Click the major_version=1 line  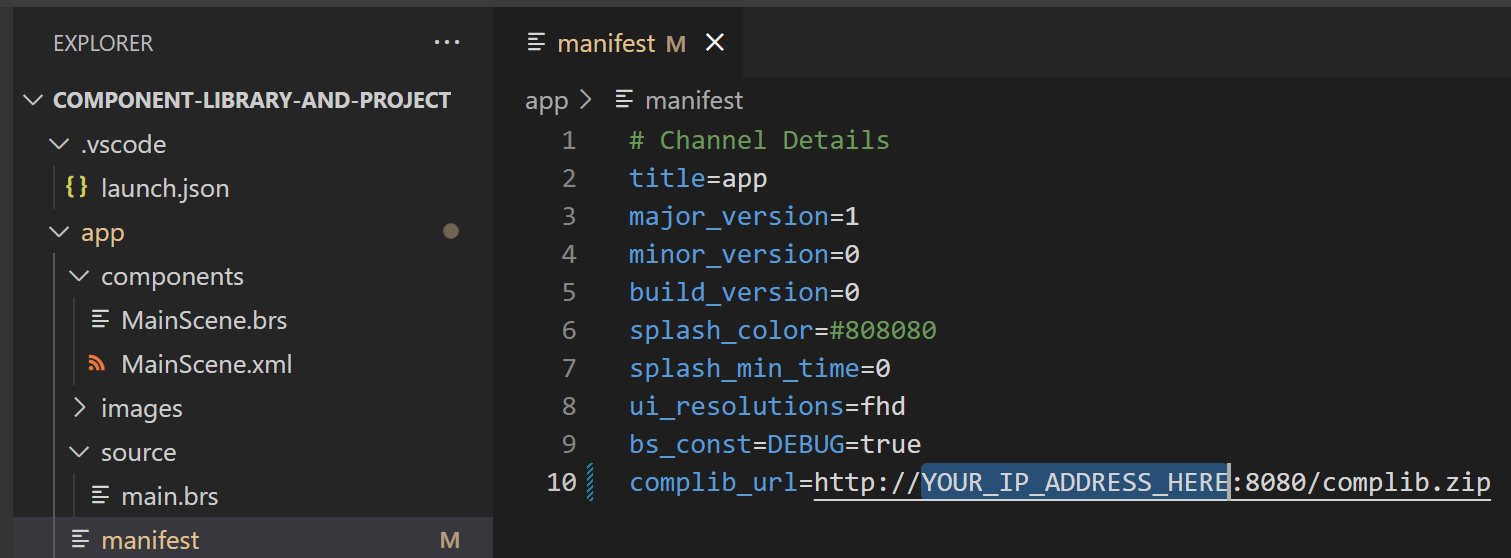[744, 216]
